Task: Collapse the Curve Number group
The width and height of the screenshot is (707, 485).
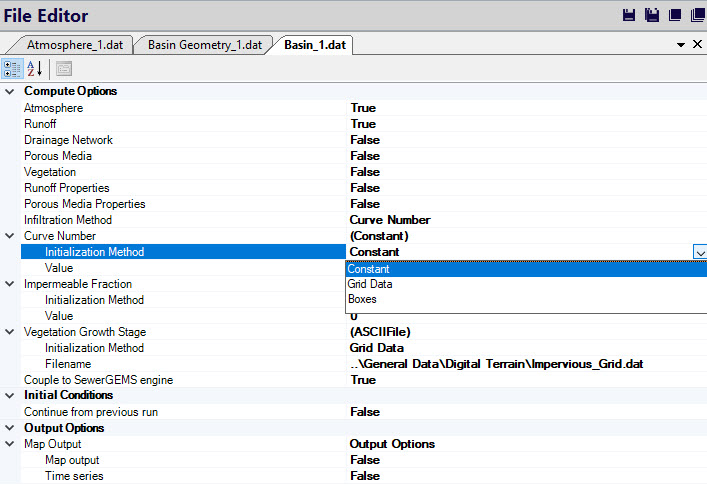Action: [9, 236]
